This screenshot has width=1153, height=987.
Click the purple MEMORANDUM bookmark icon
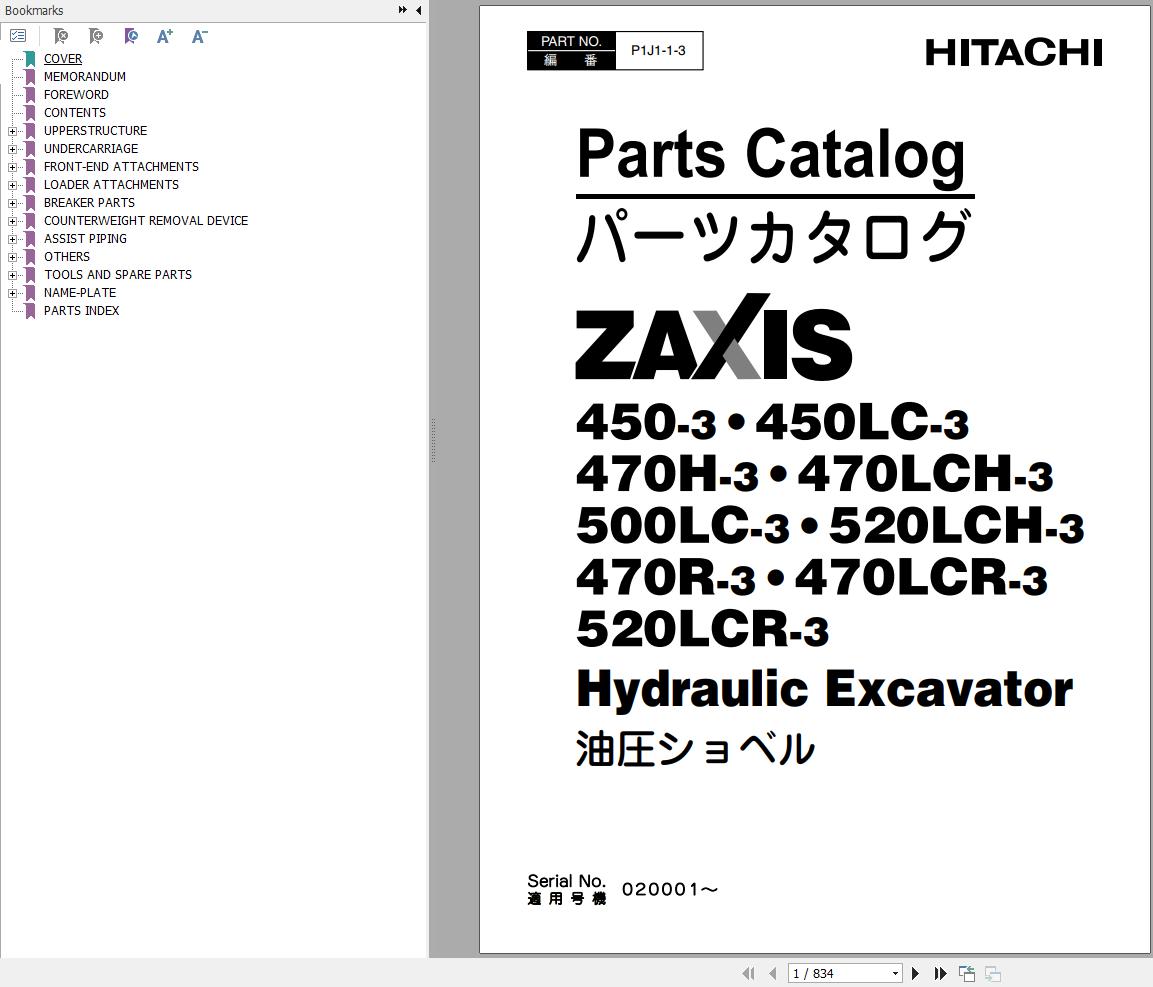[30, 76]
